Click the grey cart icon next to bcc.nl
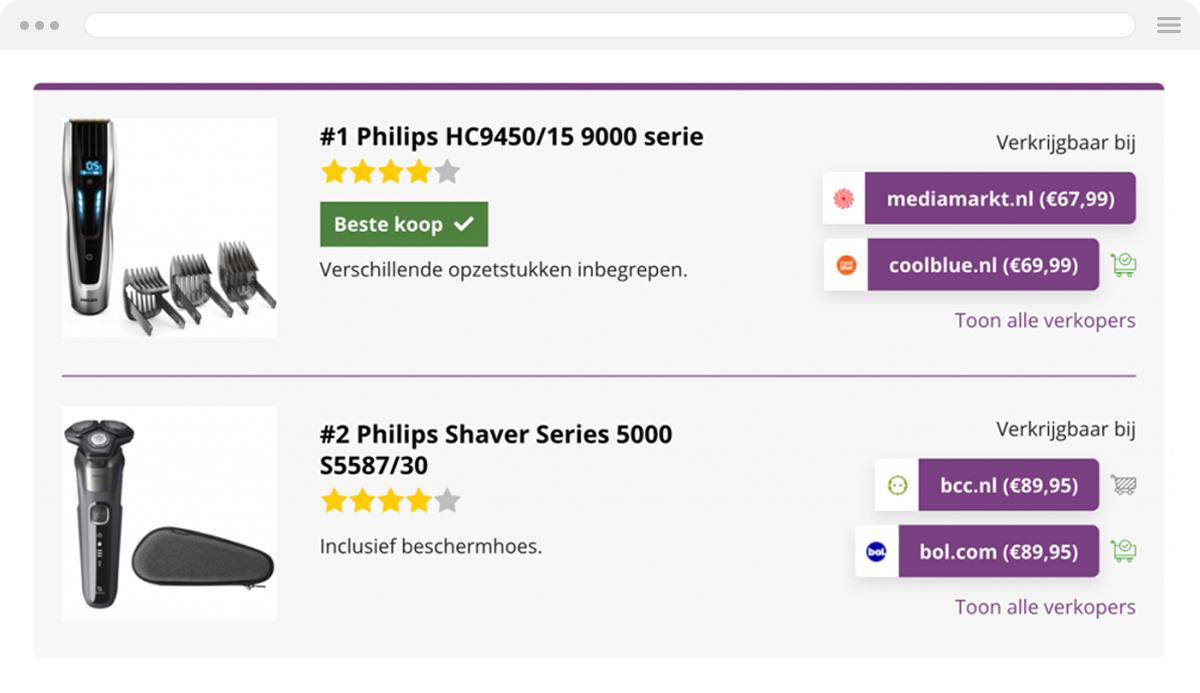The width and height of the screenshot is (1200, 693). tap(1123, 484)
